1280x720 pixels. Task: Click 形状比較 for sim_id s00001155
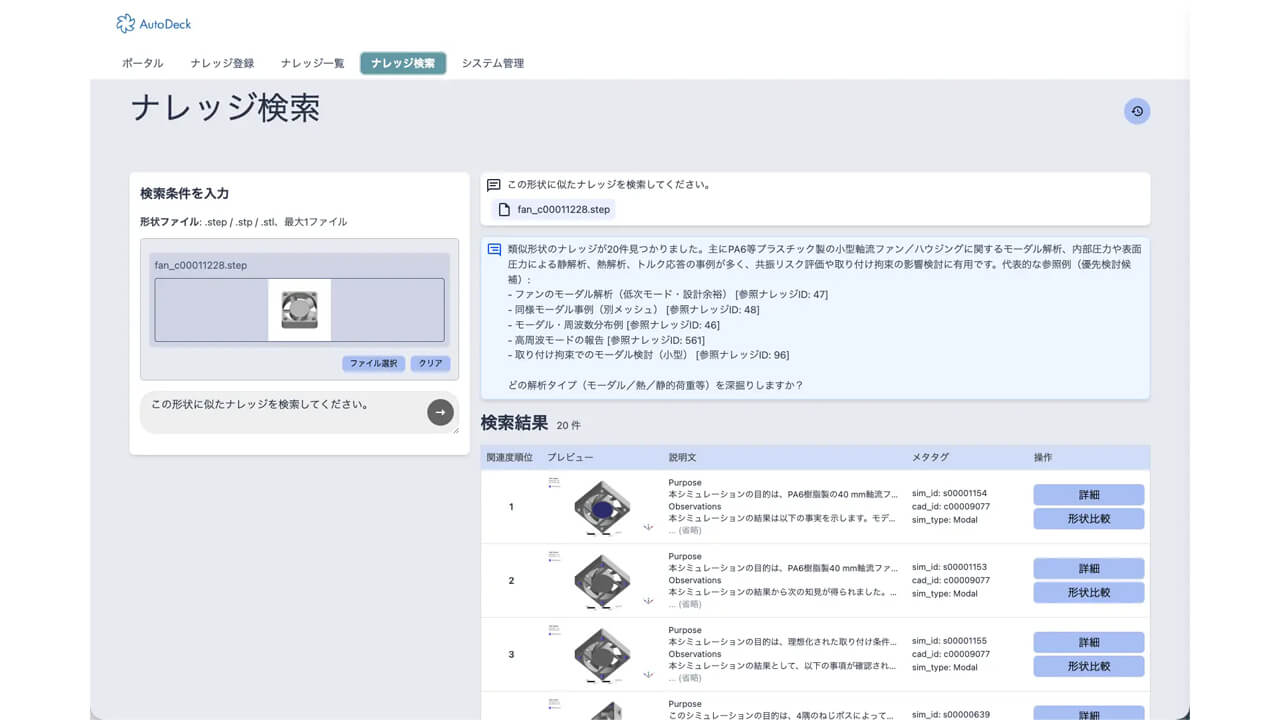coord(1089,667)
